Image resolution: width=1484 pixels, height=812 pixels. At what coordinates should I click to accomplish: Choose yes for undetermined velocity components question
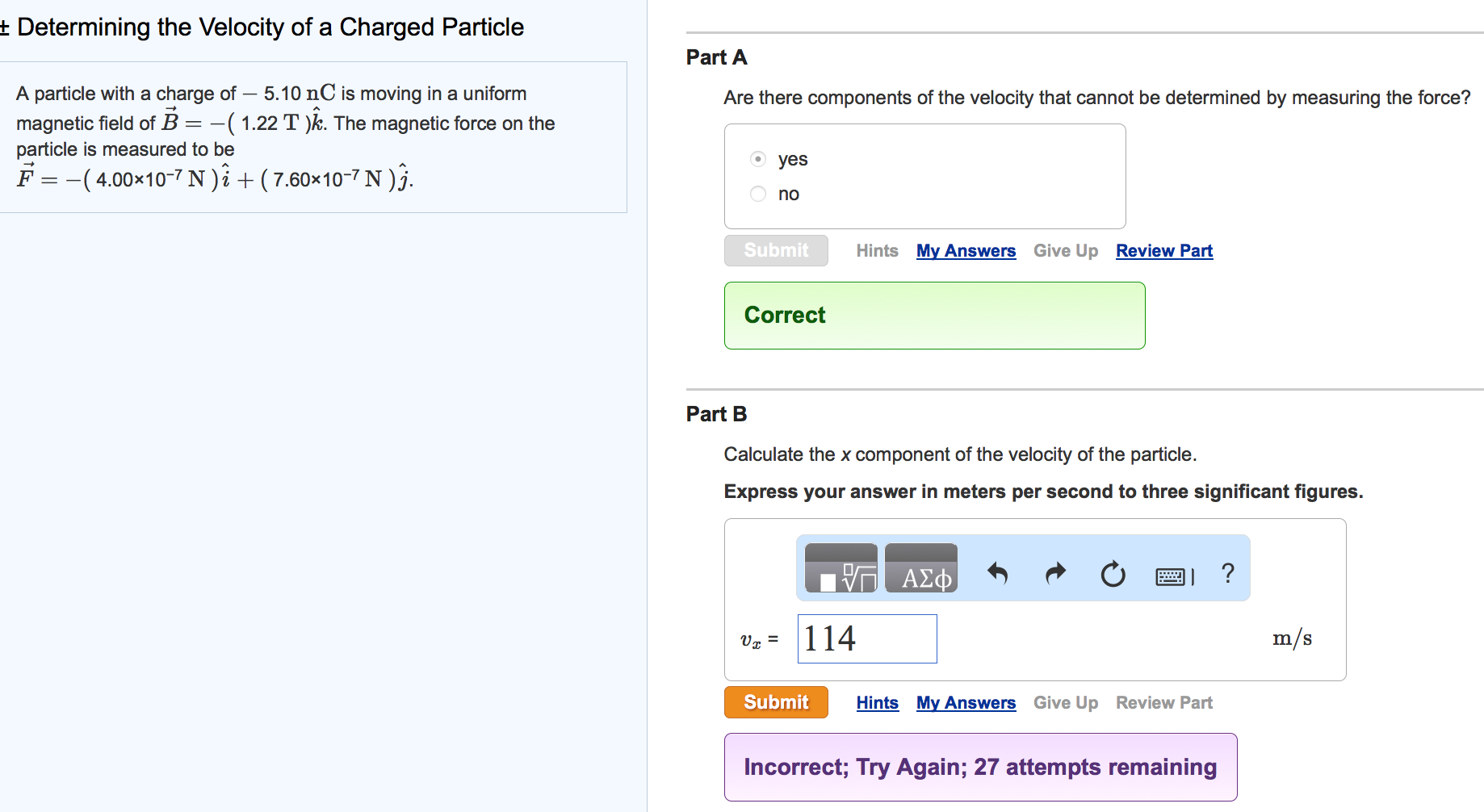(757, 159)
